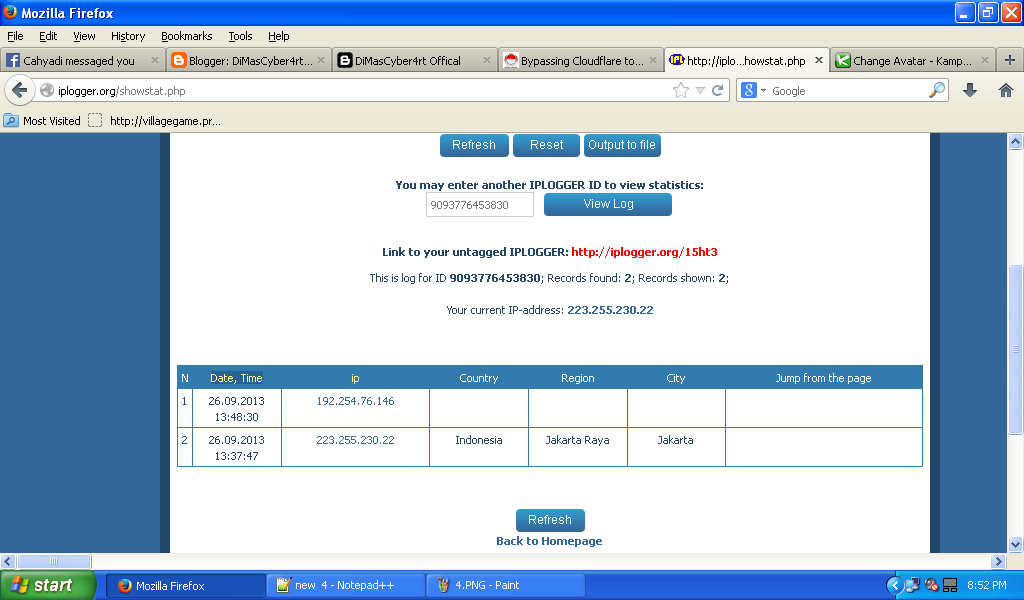The width and height of the screenshot is (1024, 600).
Task: Open the Downloads arrow button
Action: point(970,90)
